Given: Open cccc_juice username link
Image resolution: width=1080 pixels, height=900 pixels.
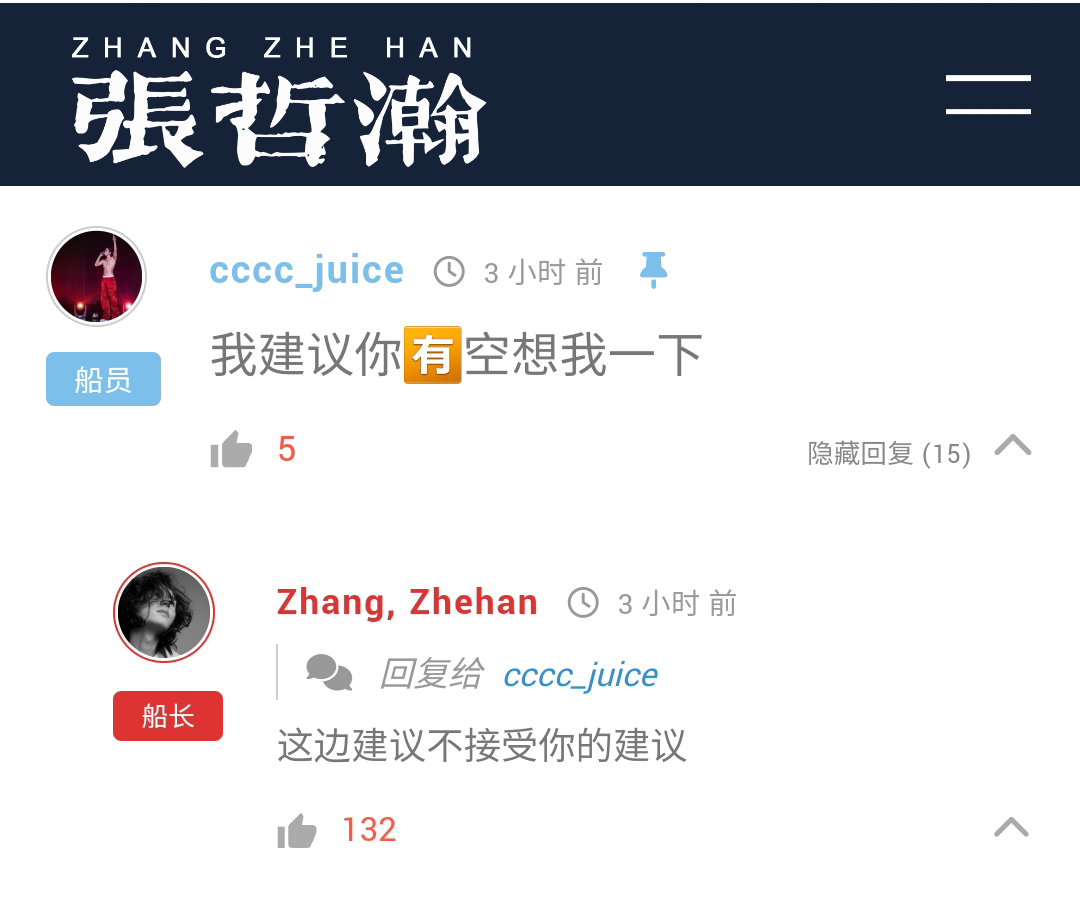Looking at the screenshot, I should click(307, 270).
